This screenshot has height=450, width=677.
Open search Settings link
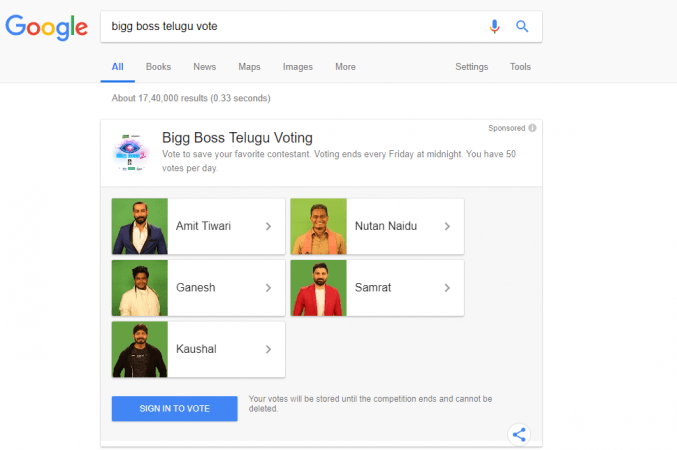tap(472, 67)
